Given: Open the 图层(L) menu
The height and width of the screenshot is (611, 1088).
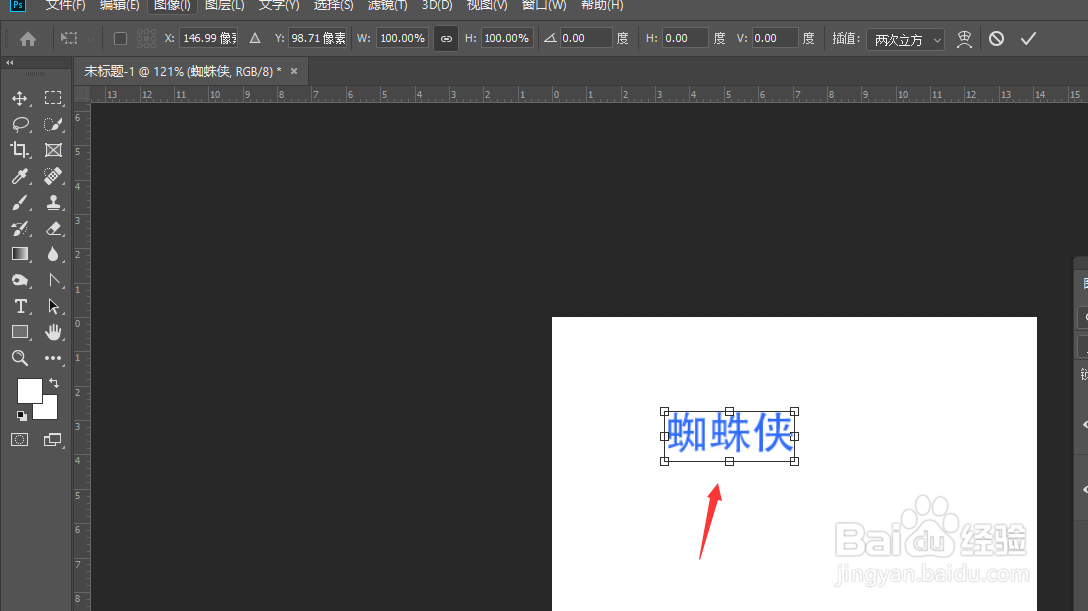Looking at the screenshot, I should point(225,6).
